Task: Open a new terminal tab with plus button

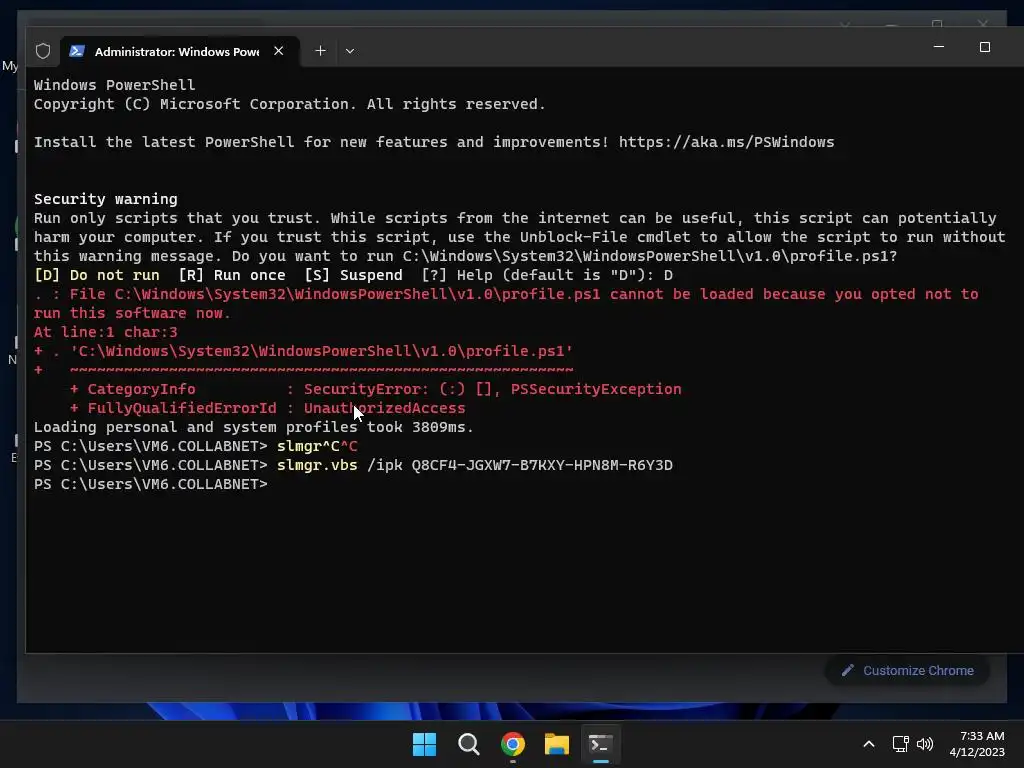Action: click(321, 51)
